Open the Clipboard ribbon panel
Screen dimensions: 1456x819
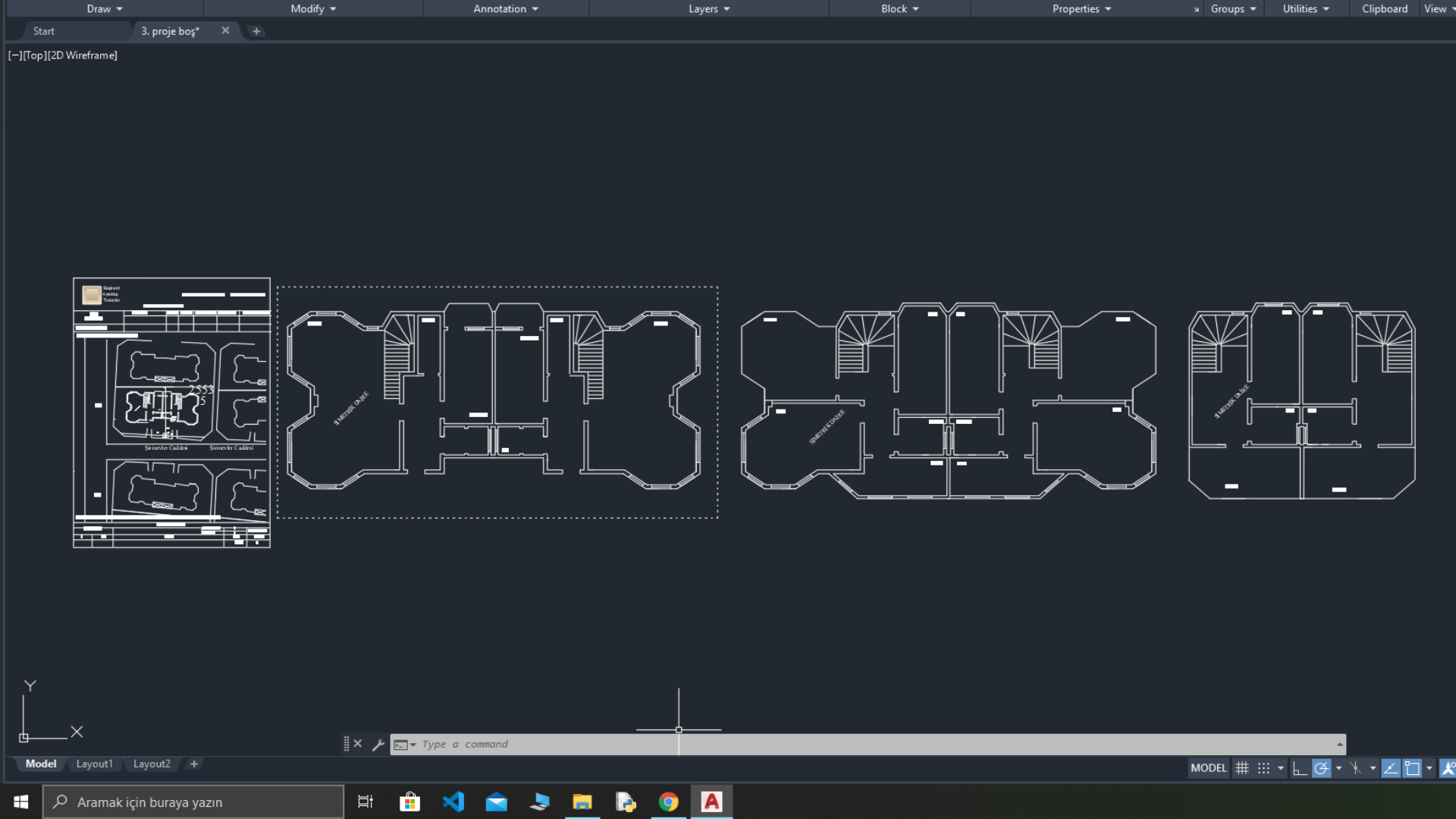coord(1385,8)
